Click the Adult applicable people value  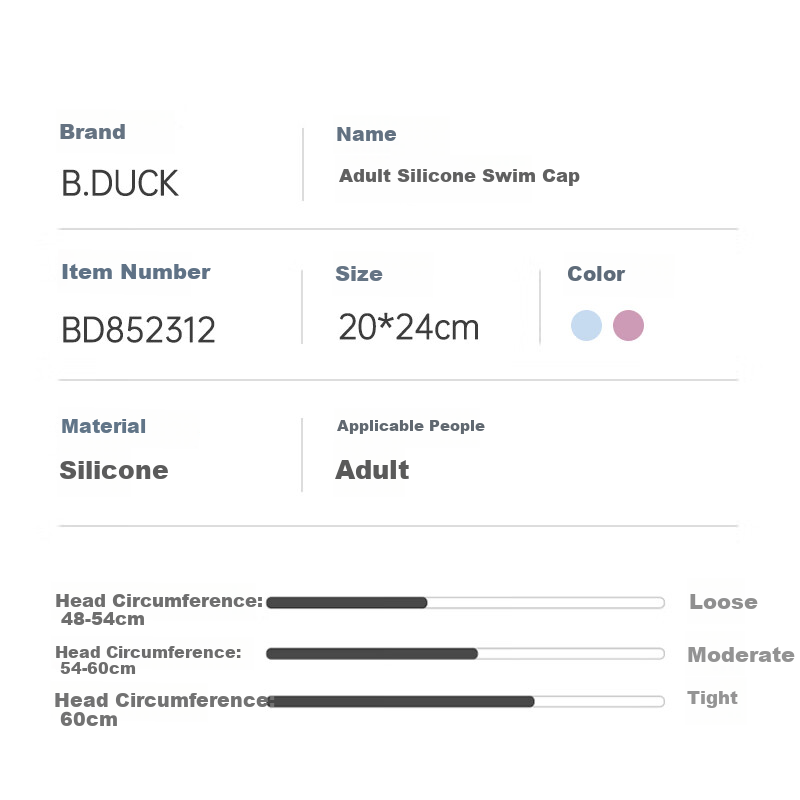click(x=372, y=470)
